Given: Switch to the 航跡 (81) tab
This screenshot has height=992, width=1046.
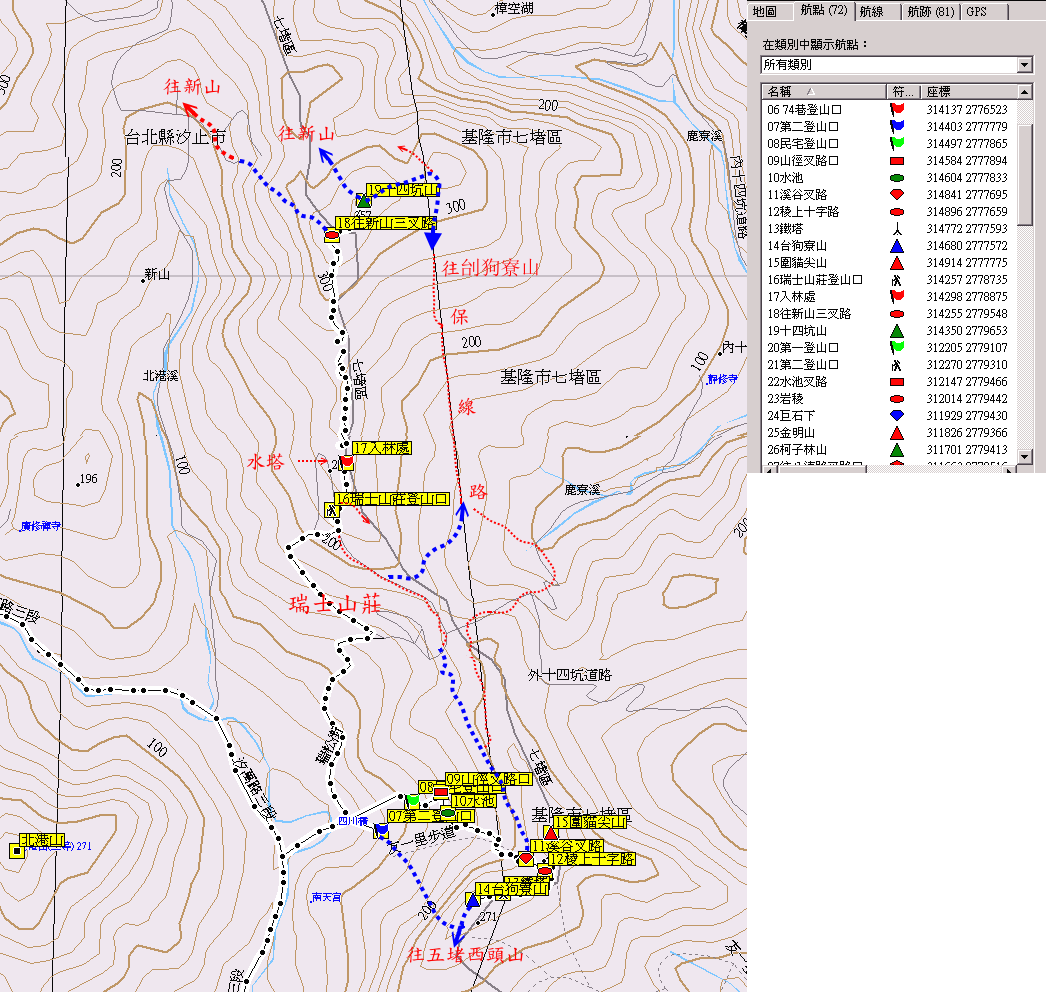Looking at the screenshot, I should coord(929,11).
